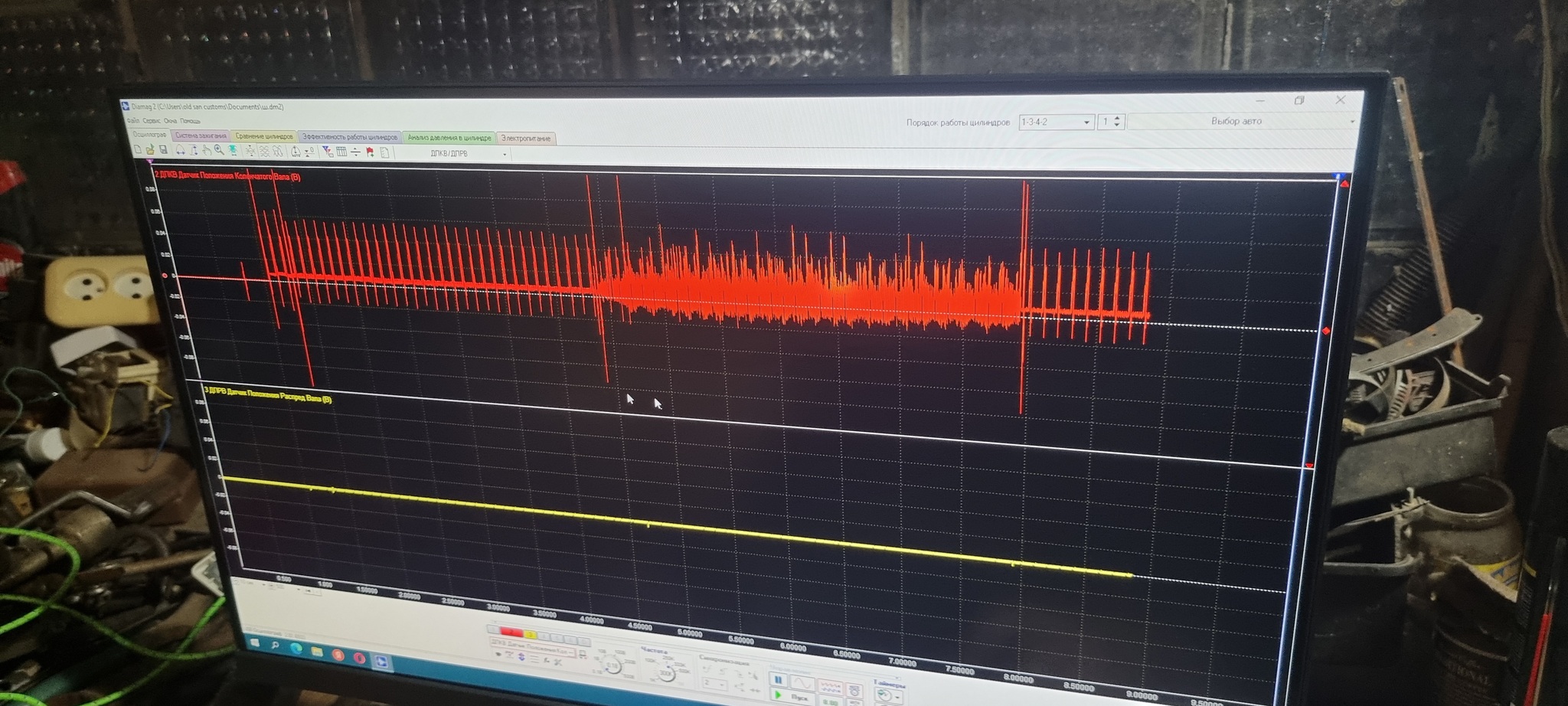Add a marker with red flag icon
The height and width of the screenshot is (706, 1568).
click(x=370, y=152)
